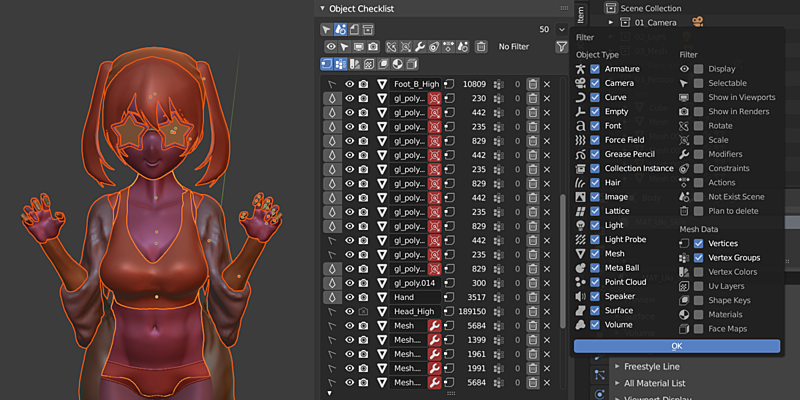Uncheck the Camera object type checkbox
This screenshot has width=800, height=400.
click(x=594, y=83)
